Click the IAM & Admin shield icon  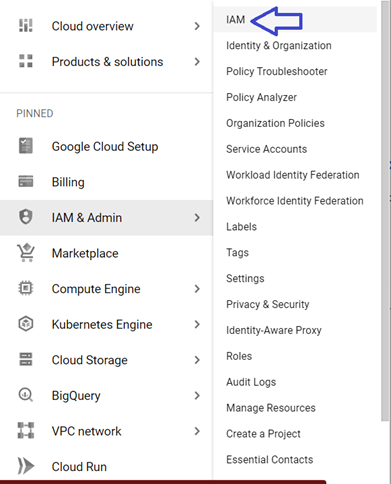coord(26,217)
